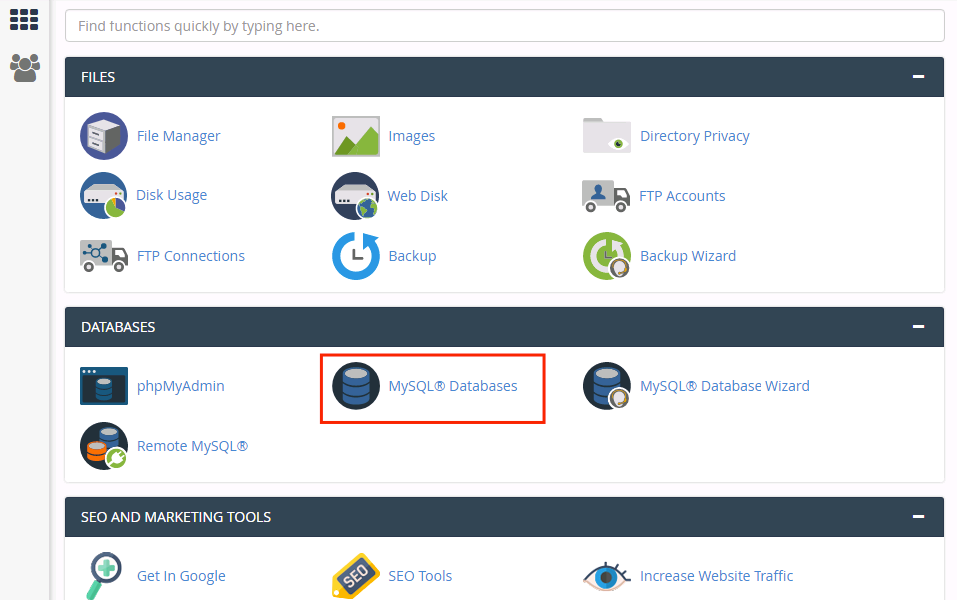Click the FTP Connections link
957x600 pixels.
[190, 256]
